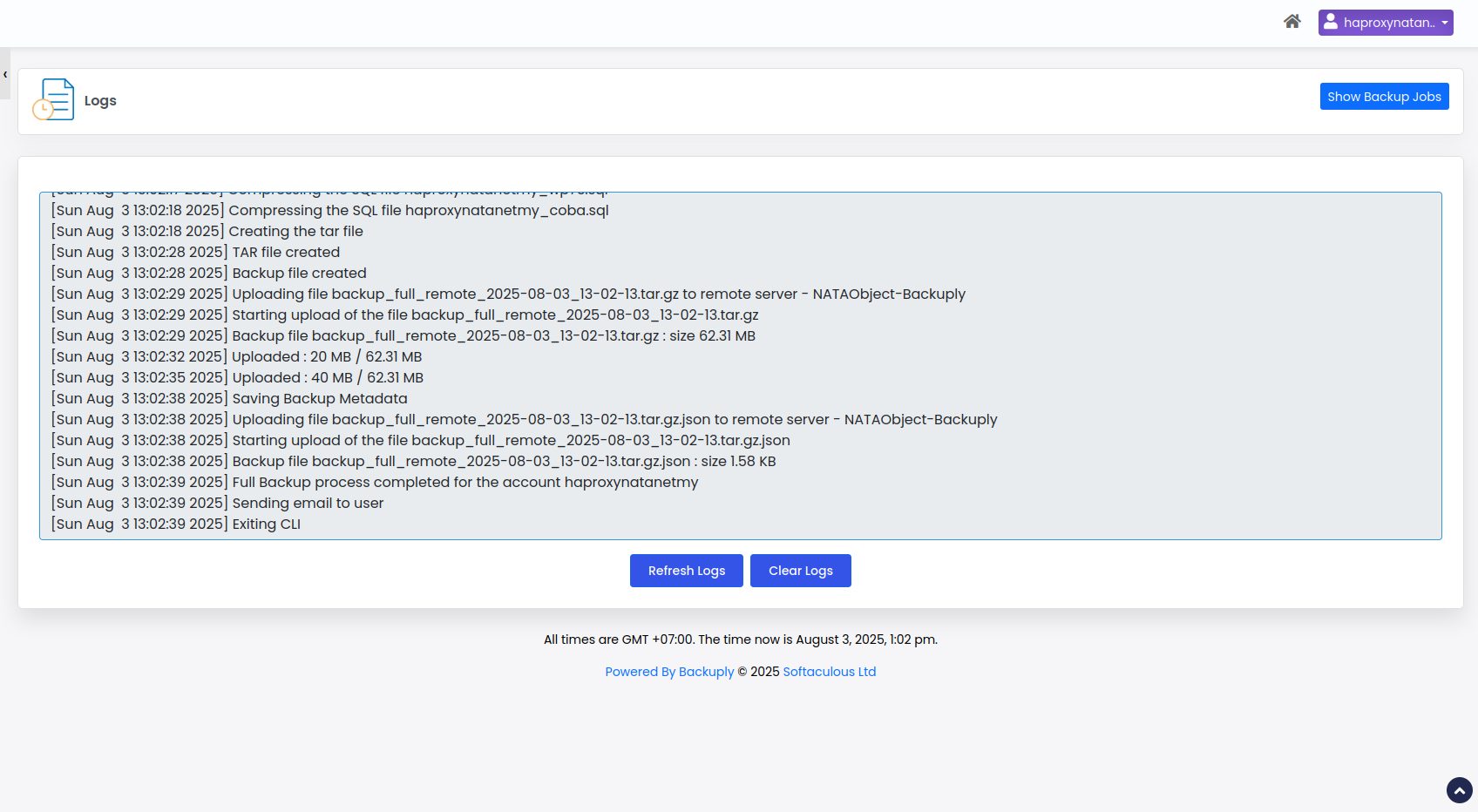The height and width of the screenshot is (812, 1478).
Task: Select 'Starting upload of the file ...tar.gz.json' line
Action: point(421,440)
